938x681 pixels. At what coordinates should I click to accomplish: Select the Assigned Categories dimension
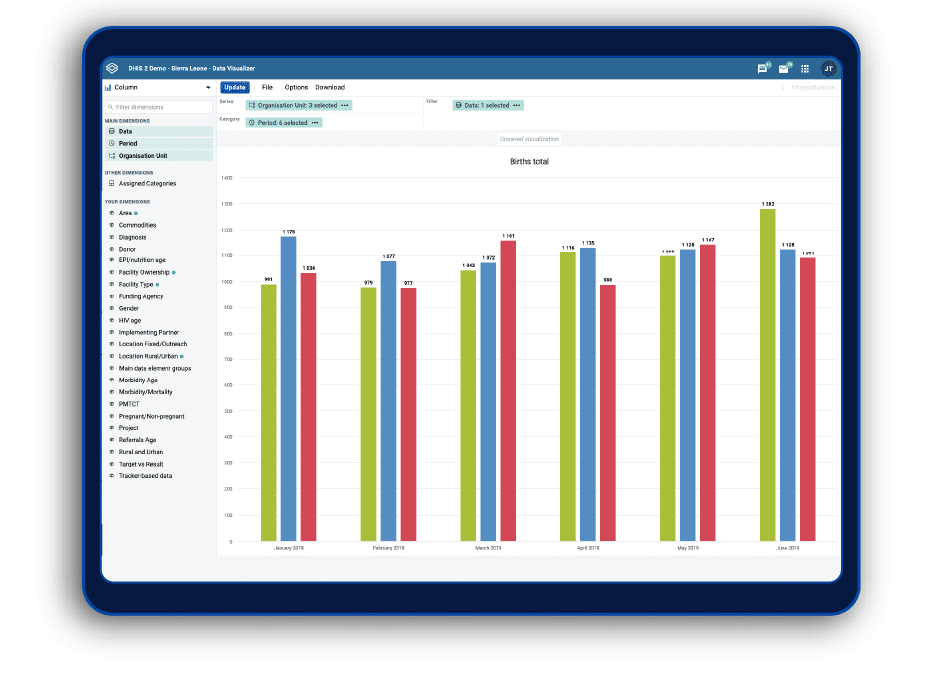tap(147, 184)
